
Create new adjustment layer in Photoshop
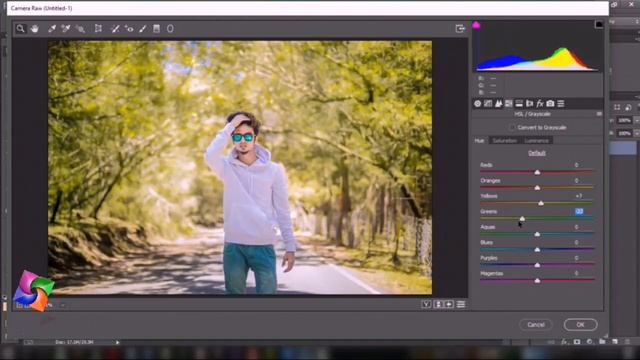click(x=589, y=342)
